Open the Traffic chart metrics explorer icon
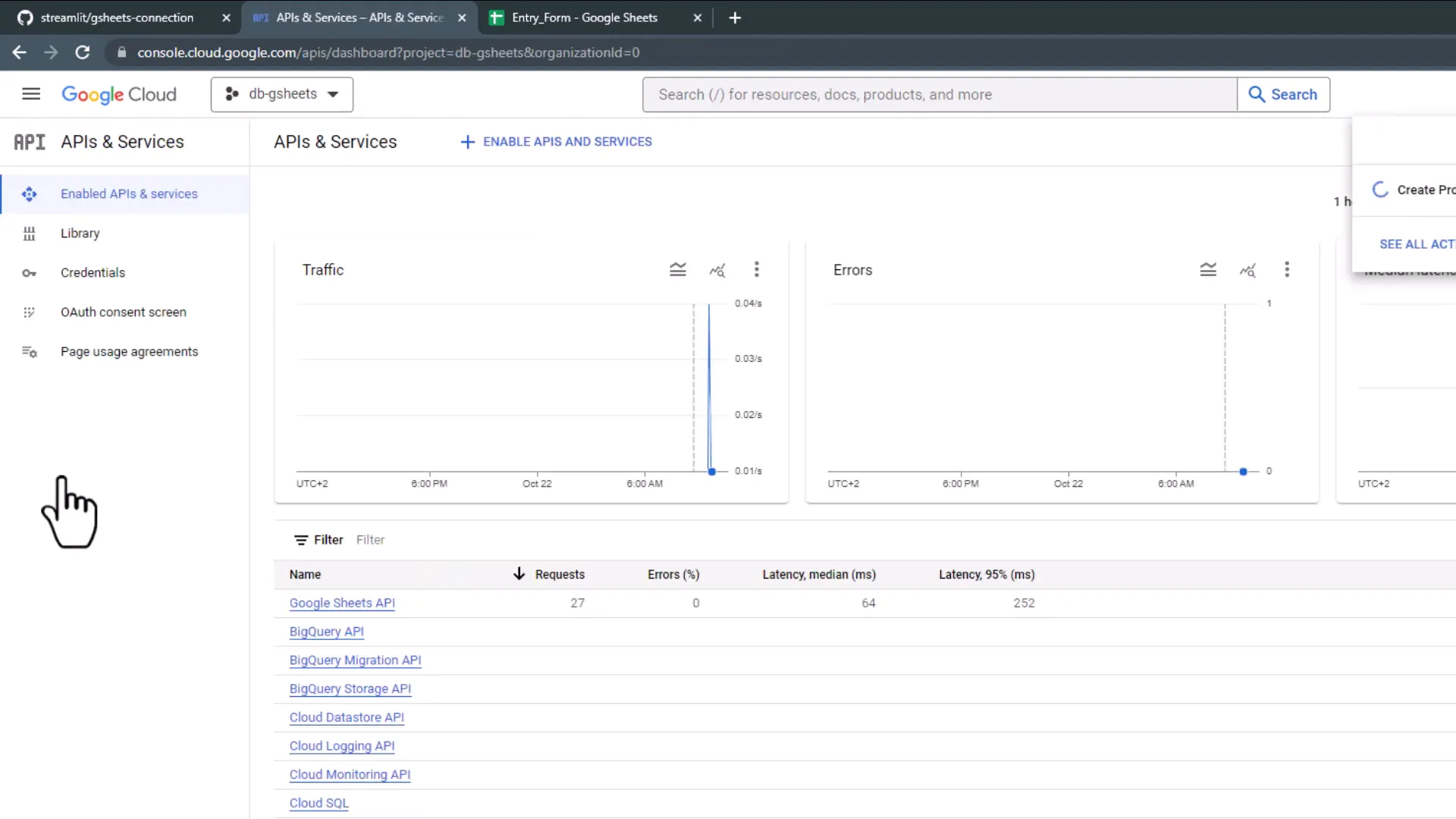Viewport: 1456px width, 819px height. point(717,269)
